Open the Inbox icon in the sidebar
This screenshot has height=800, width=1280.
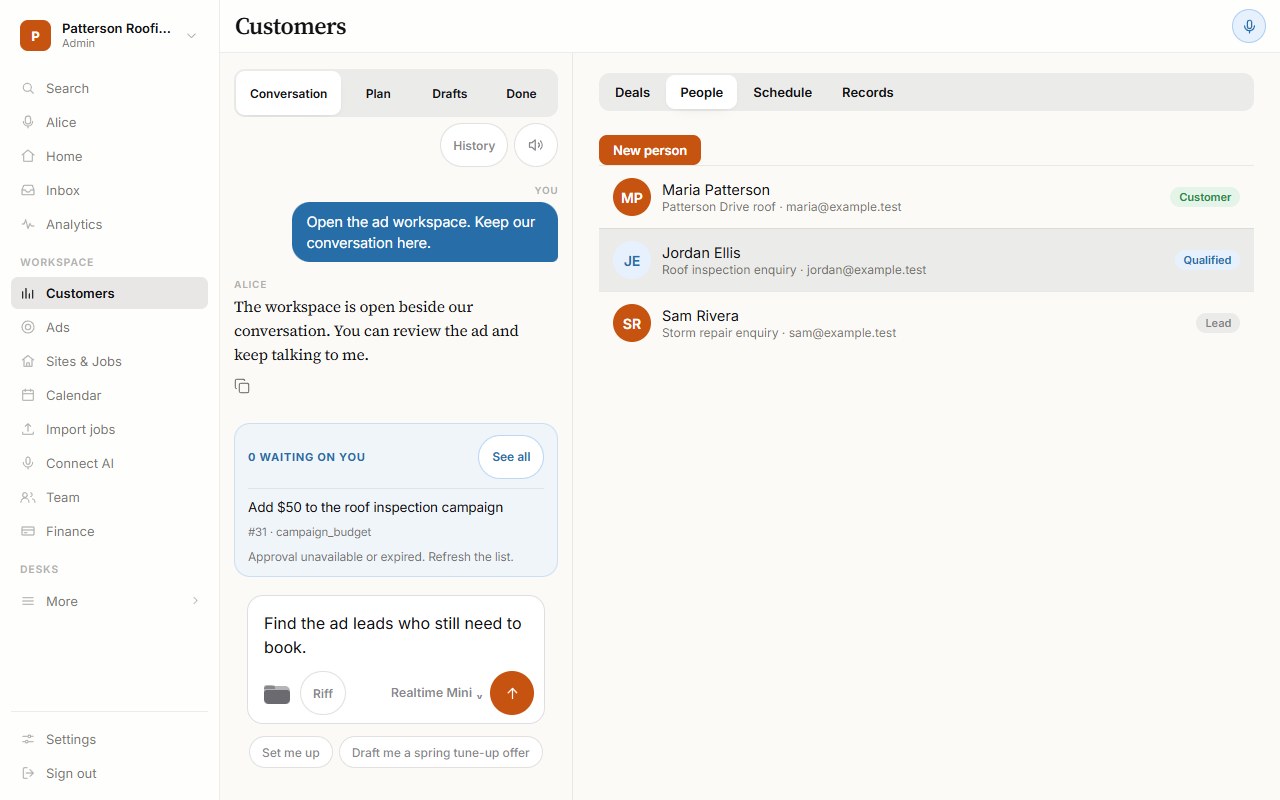[x=28, y=190]
